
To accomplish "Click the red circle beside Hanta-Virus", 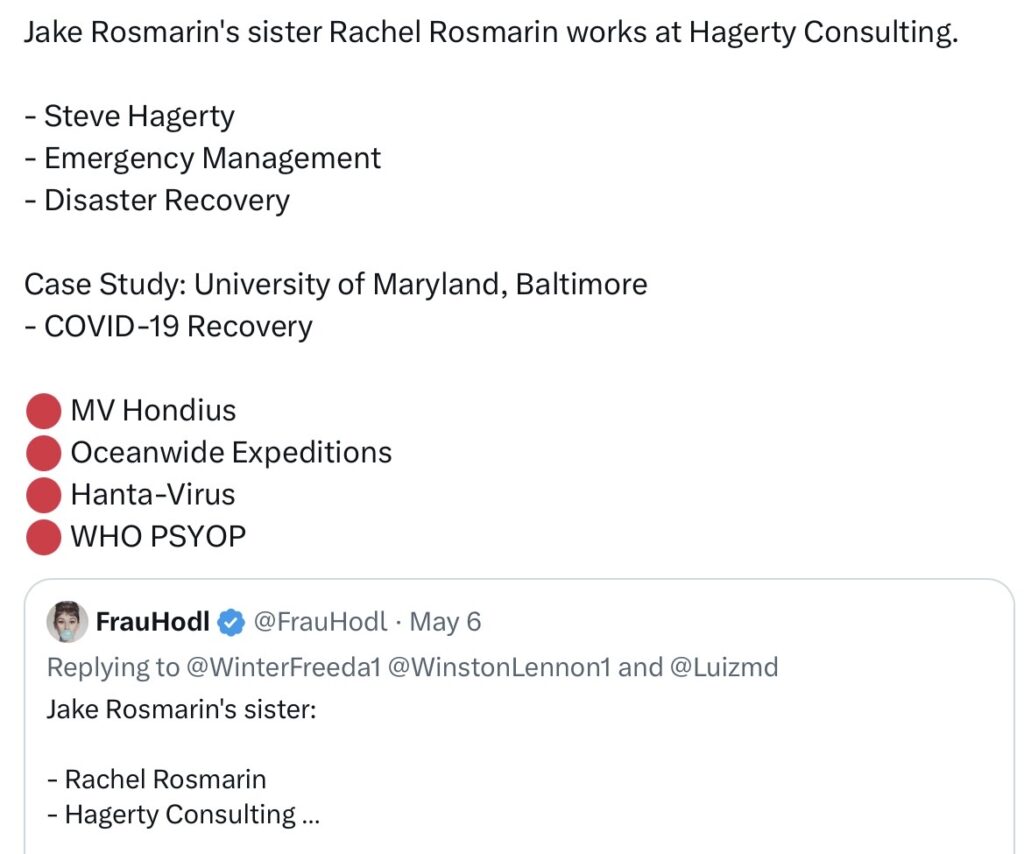I will click(x=44, y=495).
